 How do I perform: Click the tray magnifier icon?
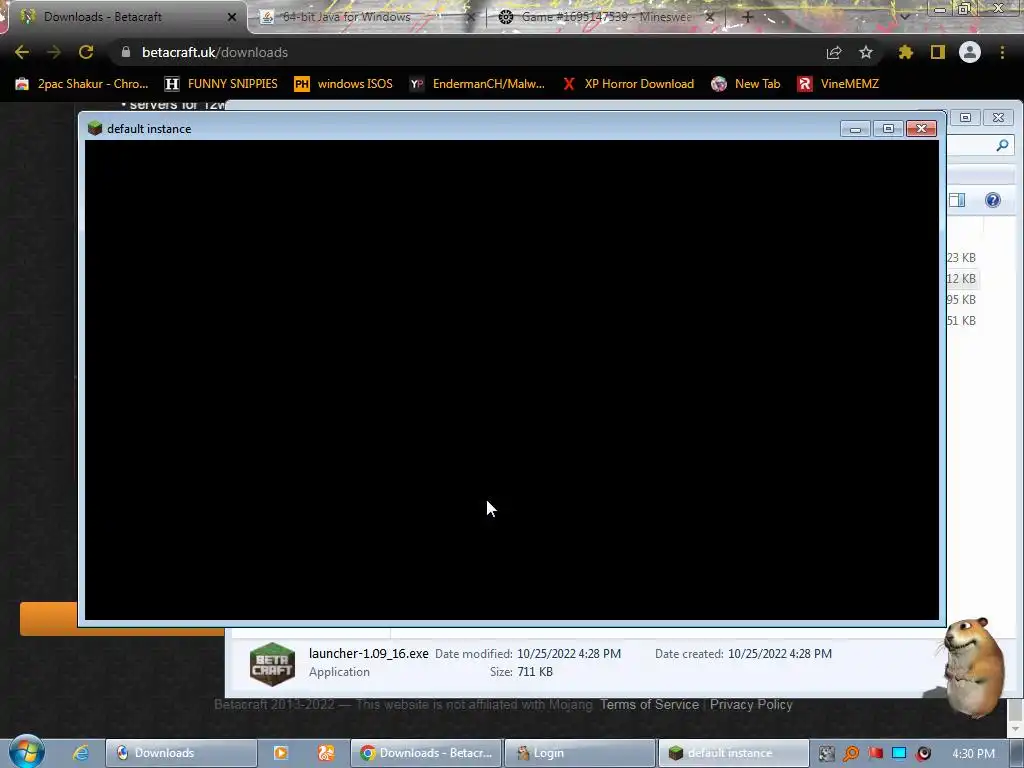coord(851,754)
